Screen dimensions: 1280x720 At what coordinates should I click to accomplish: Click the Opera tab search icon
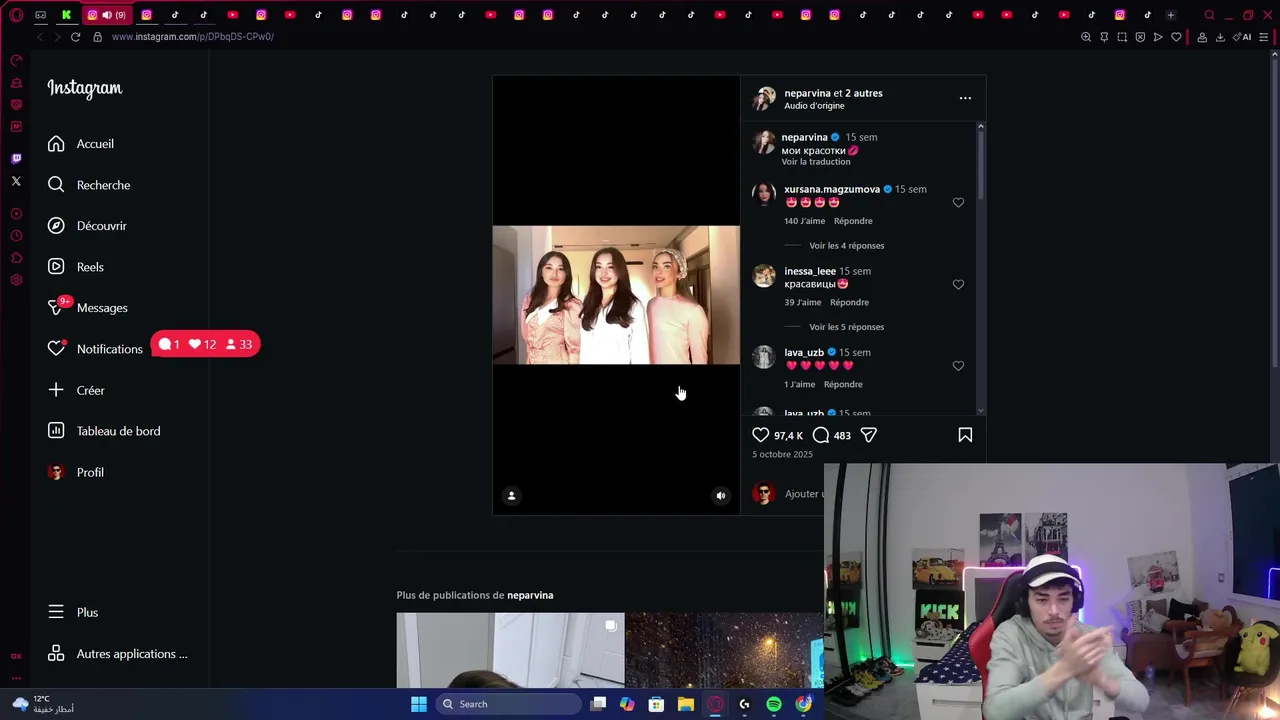pyautogui.click(x=1209, y=15)
